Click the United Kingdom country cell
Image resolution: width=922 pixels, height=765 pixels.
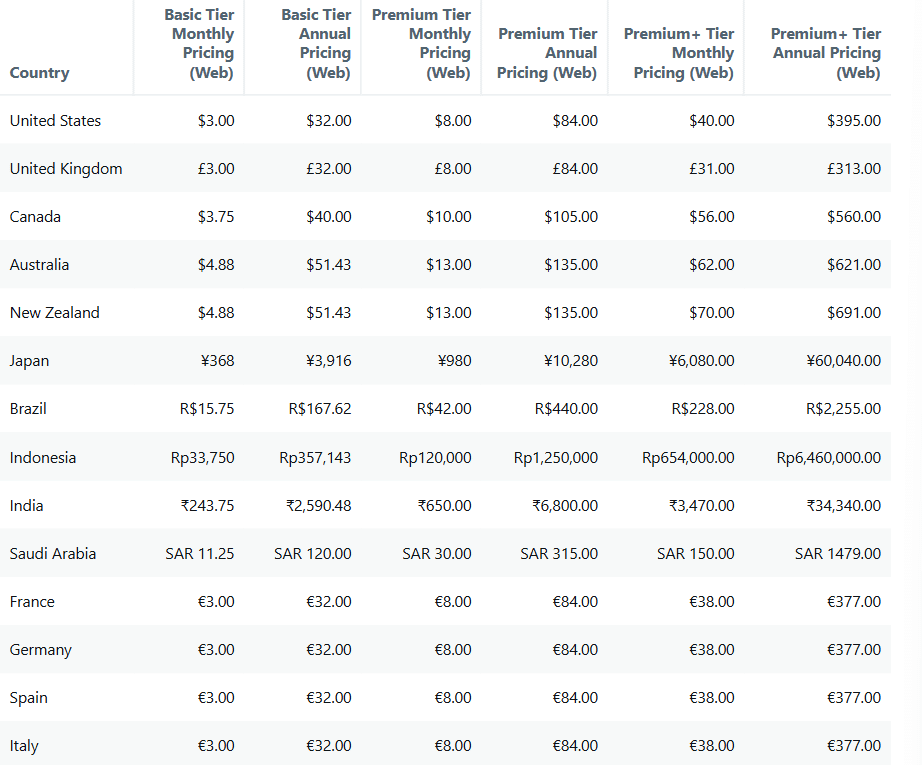[x=66, y=169]
